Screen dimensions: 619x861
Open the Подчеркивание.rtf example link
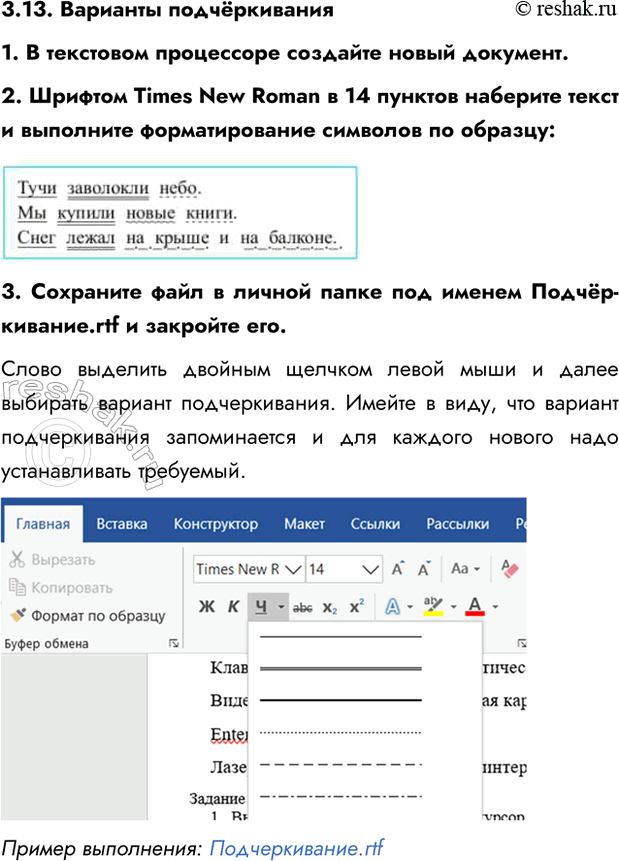pyautogui.click(x=297, y=848)
